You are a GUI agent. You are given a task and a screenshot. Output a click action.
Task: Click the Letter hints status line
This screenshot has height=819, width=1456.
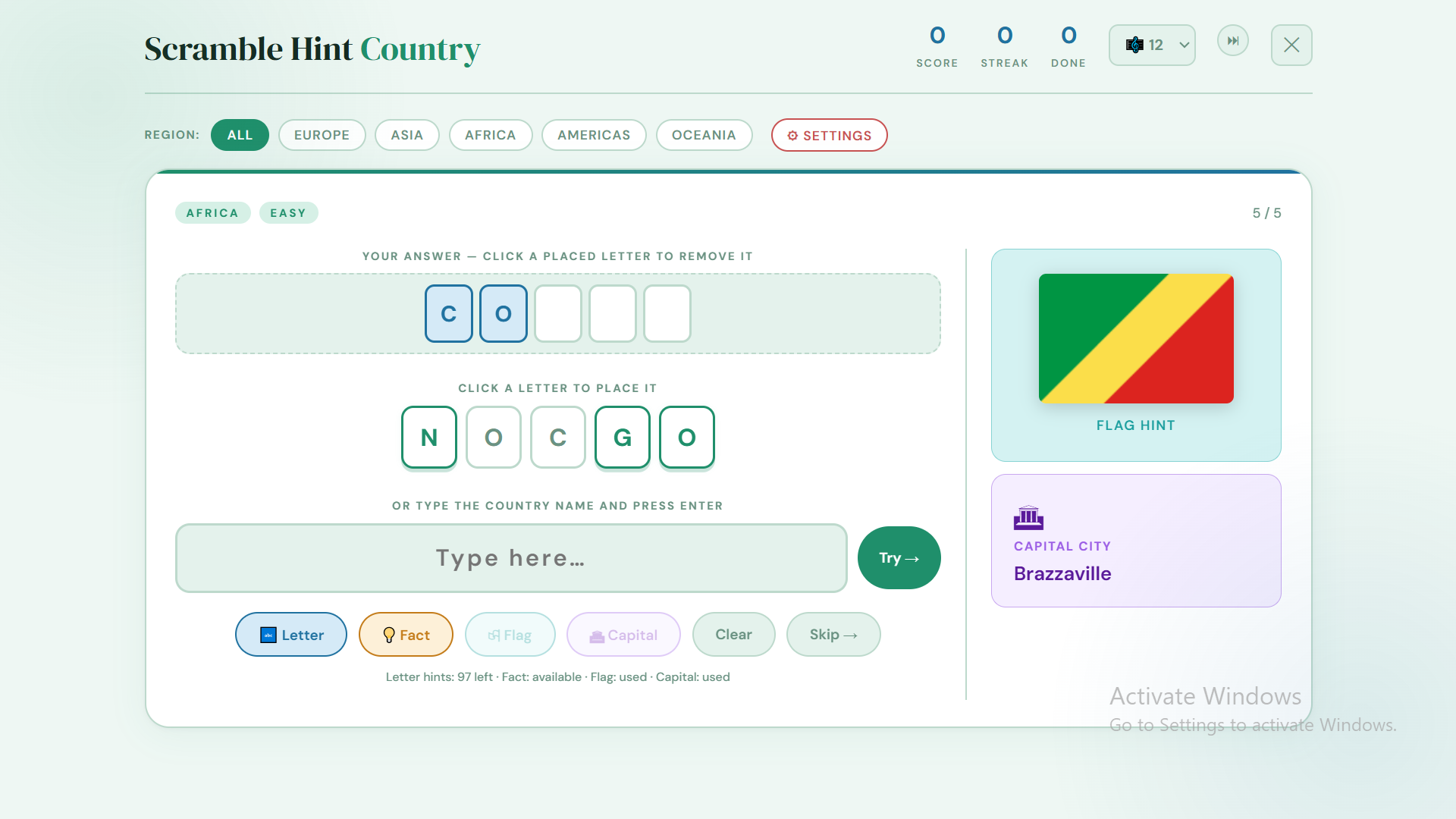pos(558,677)
